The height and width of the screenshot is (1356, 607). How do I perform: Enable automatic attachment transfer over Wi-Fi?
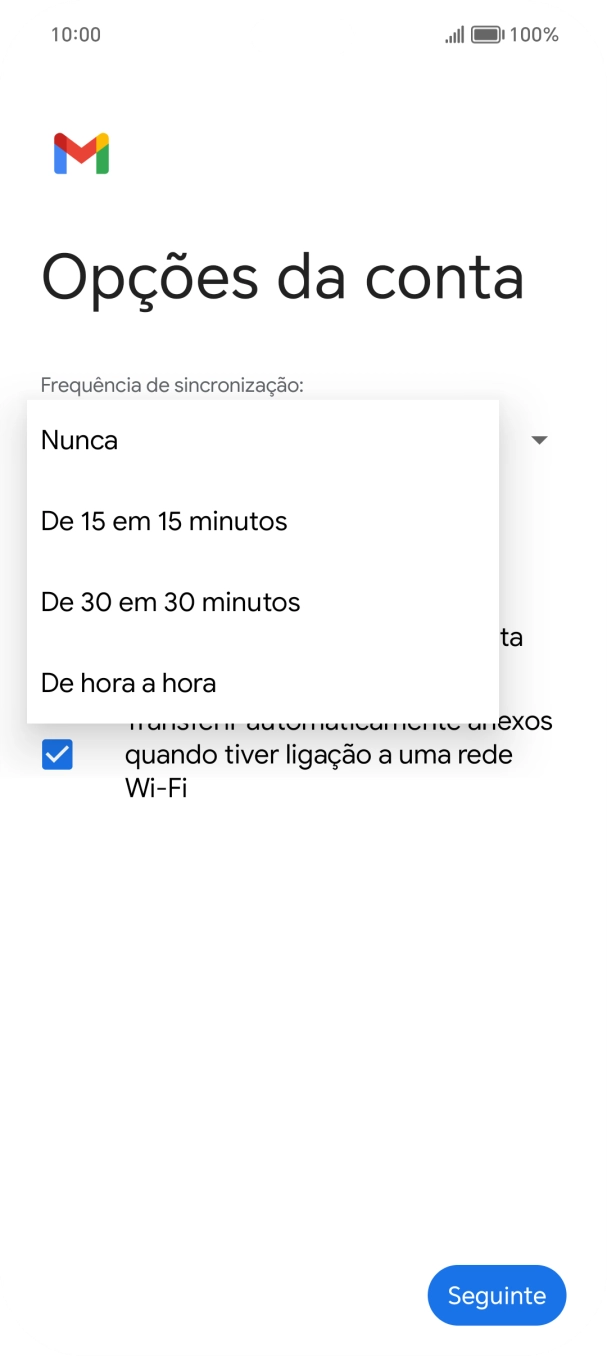[x=57, y=754]
